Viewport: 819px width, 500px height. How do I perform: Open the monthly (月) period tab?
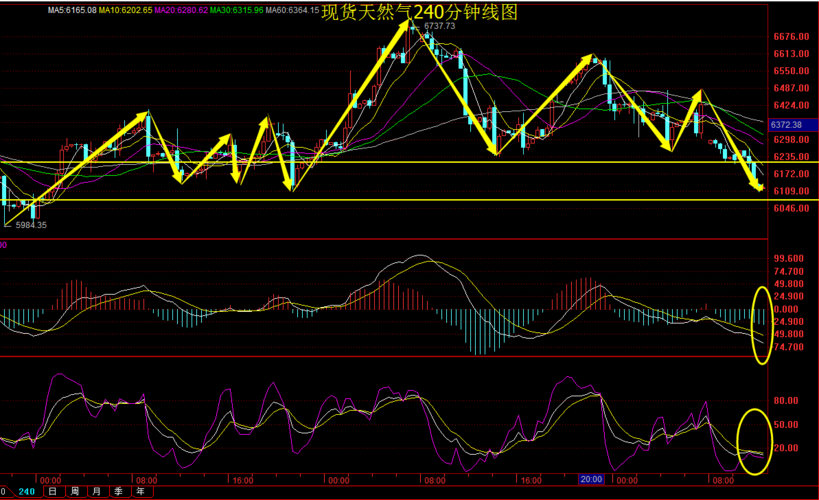coord(96,492)
